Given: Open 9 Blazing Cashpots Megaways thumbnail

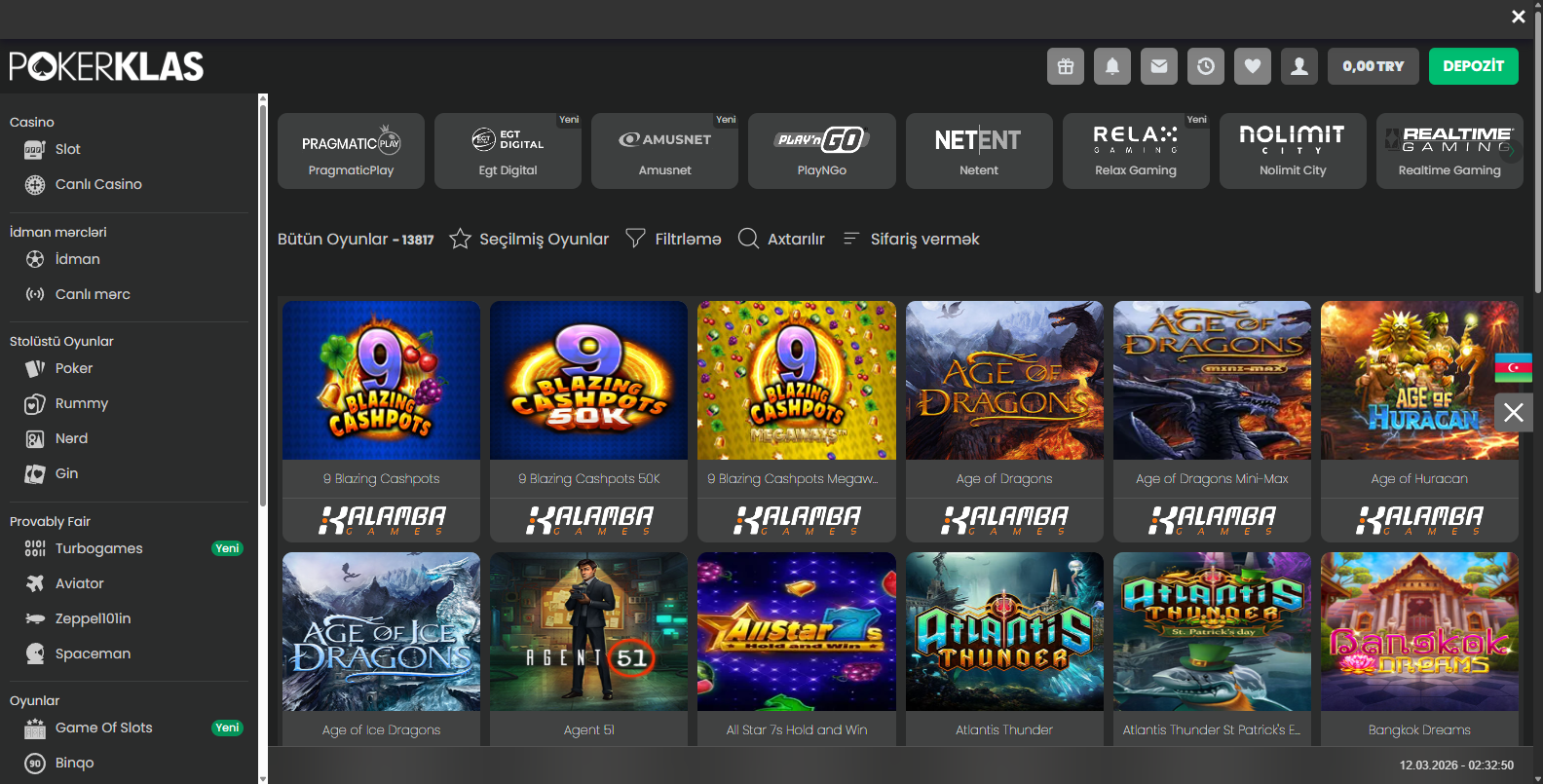Looking at the screenshot, I should coord(797,380).
